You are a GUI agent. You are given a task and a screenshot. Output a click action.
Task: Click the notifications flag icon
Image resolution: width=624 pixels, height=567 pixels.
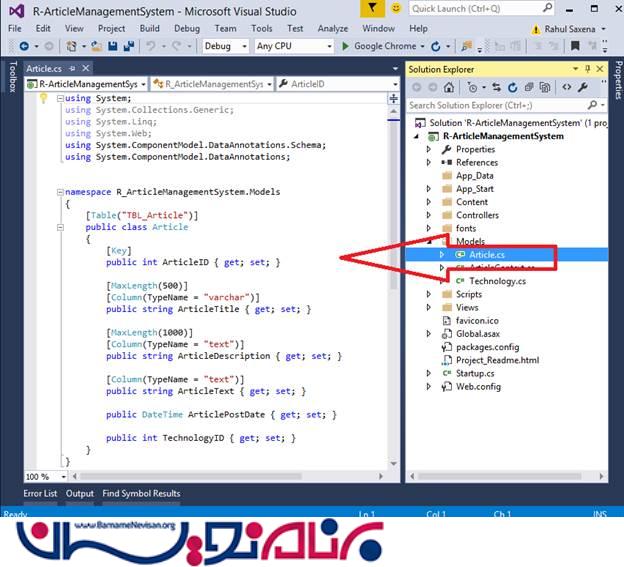coord(372,9)
